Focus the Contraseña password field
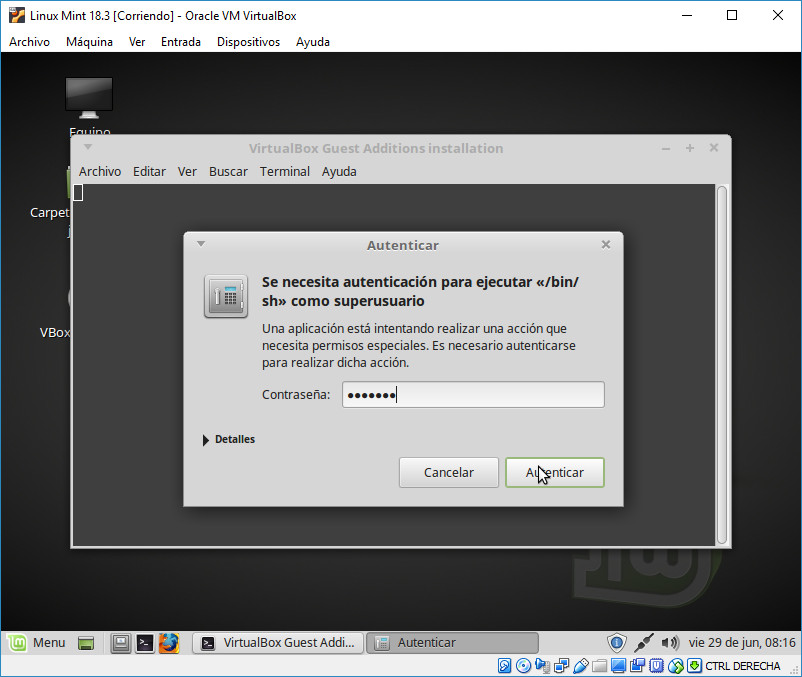Screen dimensions: 802x677 473,395
